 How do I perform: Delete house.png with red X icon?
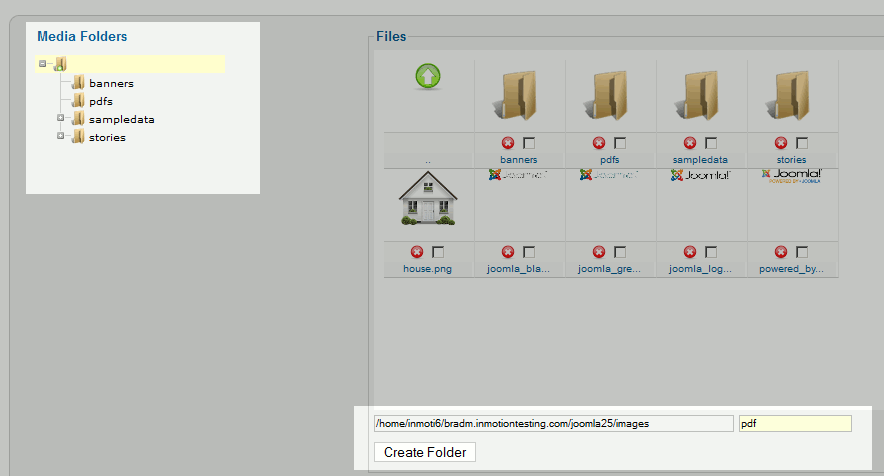(417, 252)
